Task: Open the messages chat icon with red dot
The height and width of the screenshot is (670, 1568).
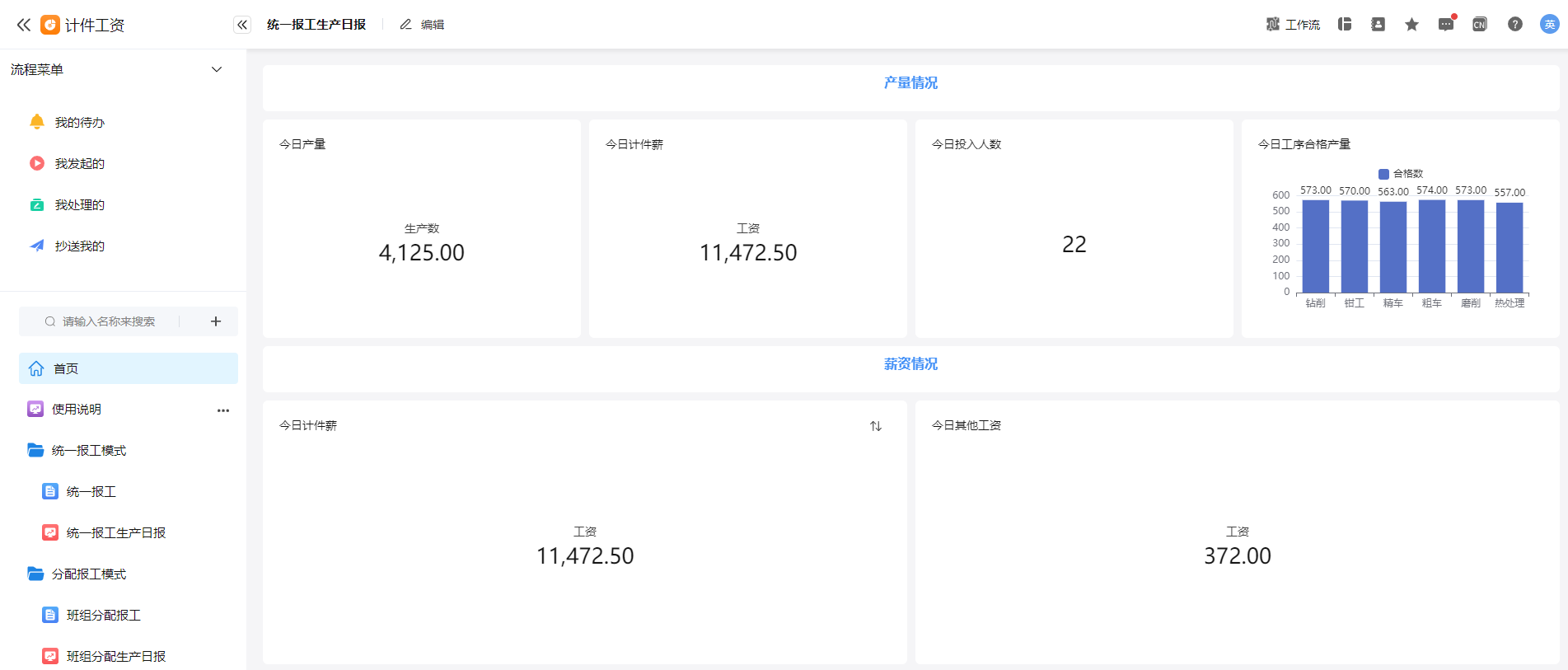Action: [x=1446, y=24]
